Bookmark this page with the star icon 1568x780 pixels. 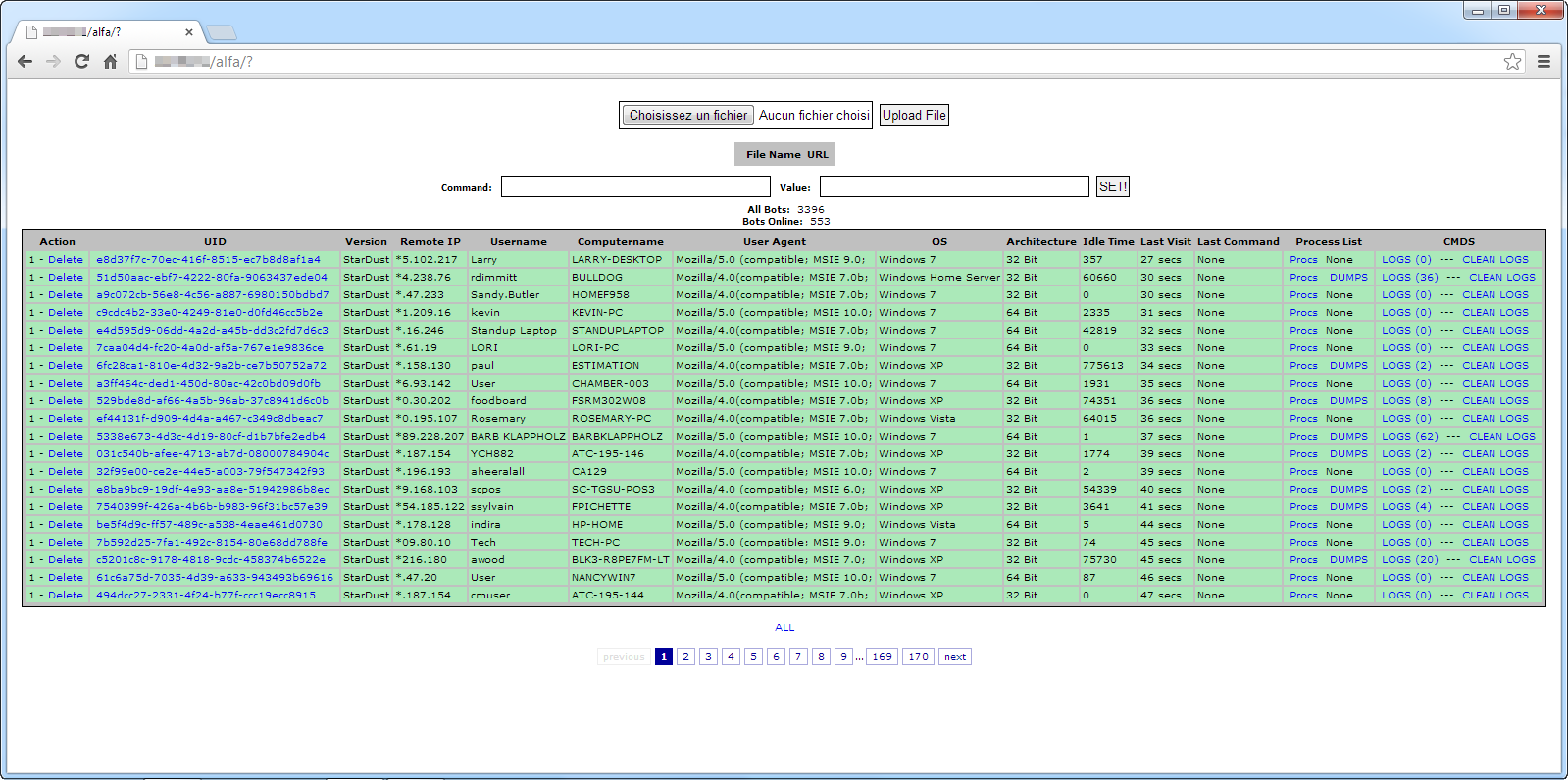coord(1512,62)
